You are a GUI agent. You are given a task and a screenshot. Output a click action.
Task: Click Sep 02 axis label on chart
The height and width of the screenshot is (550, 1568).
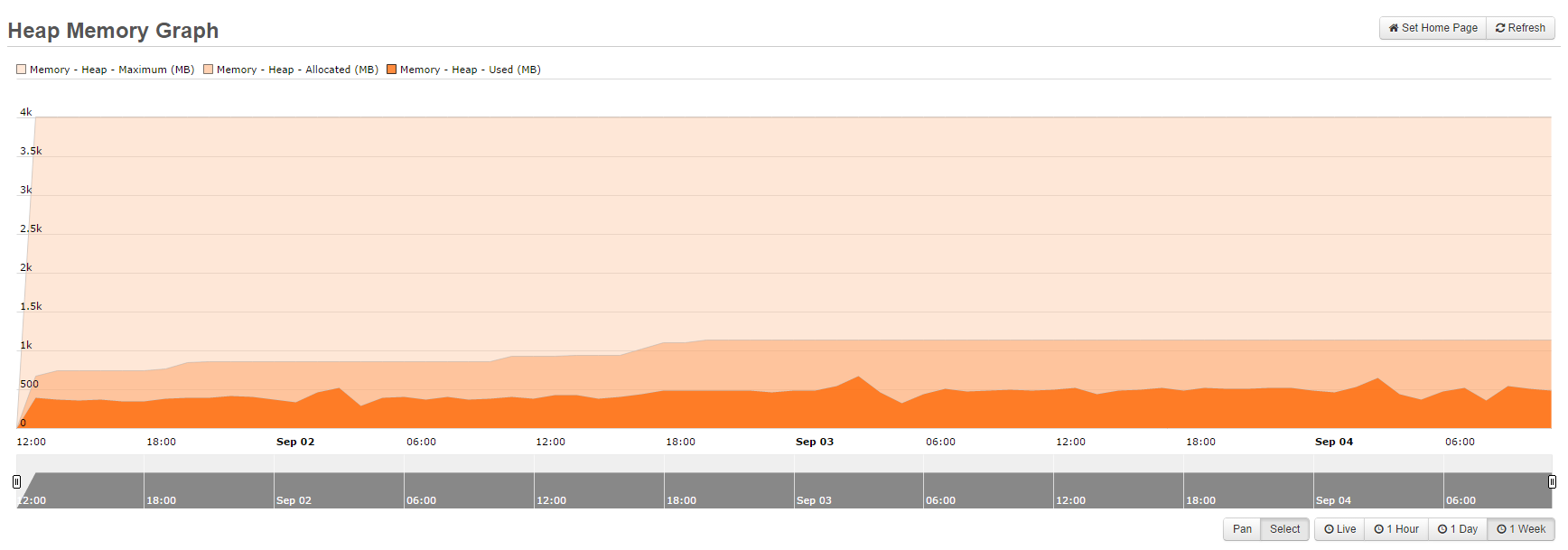295,442
